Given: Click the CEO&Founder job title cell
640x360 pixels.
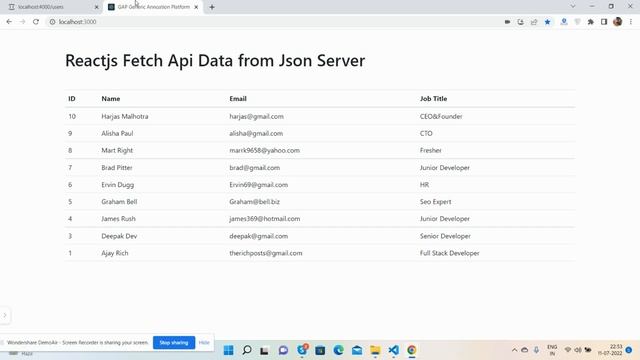Looking at the screenshot, I should (x=441, y=116).
